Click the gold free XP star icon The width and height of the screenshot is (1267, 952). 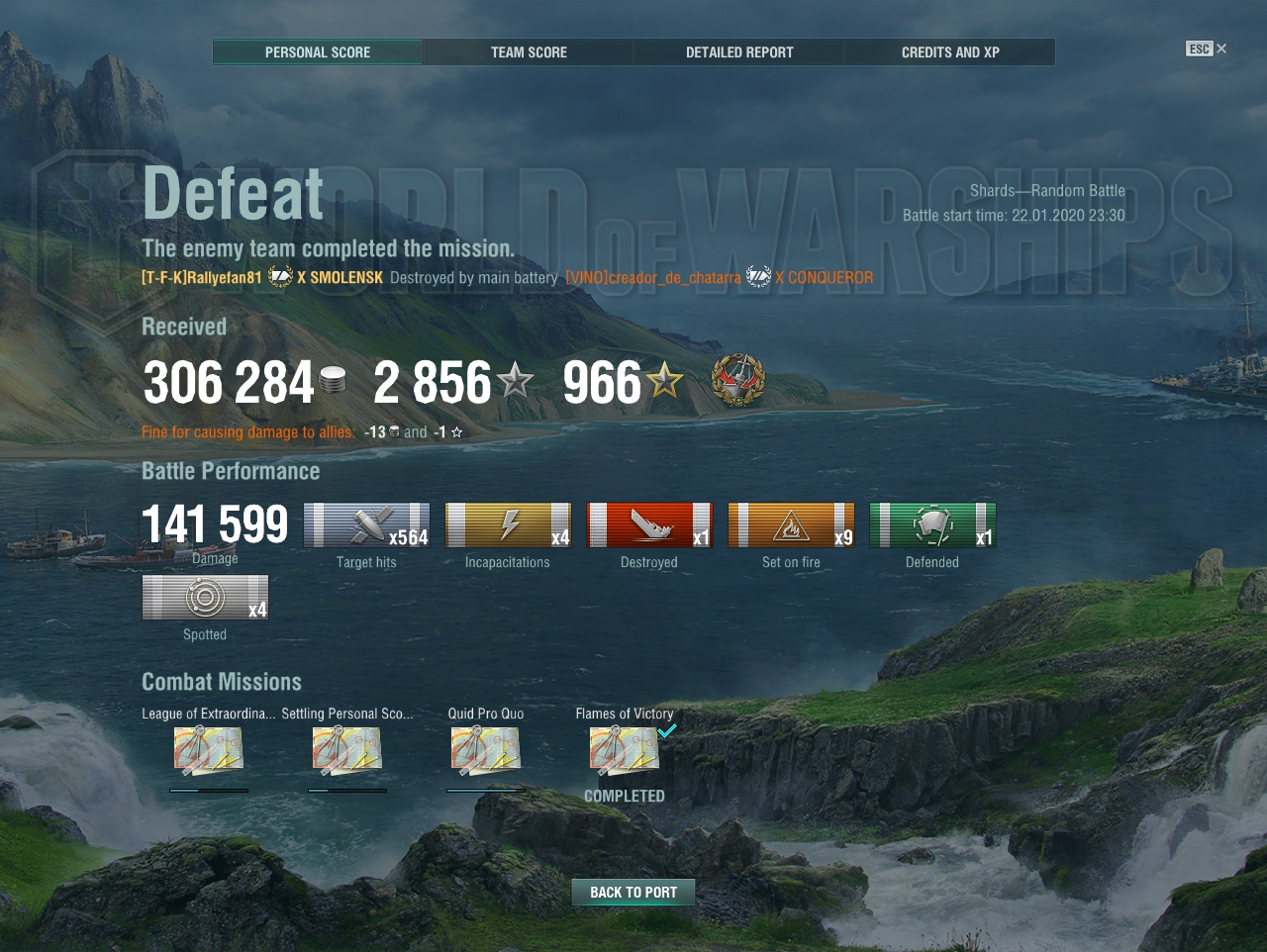(x=665, y=380)
